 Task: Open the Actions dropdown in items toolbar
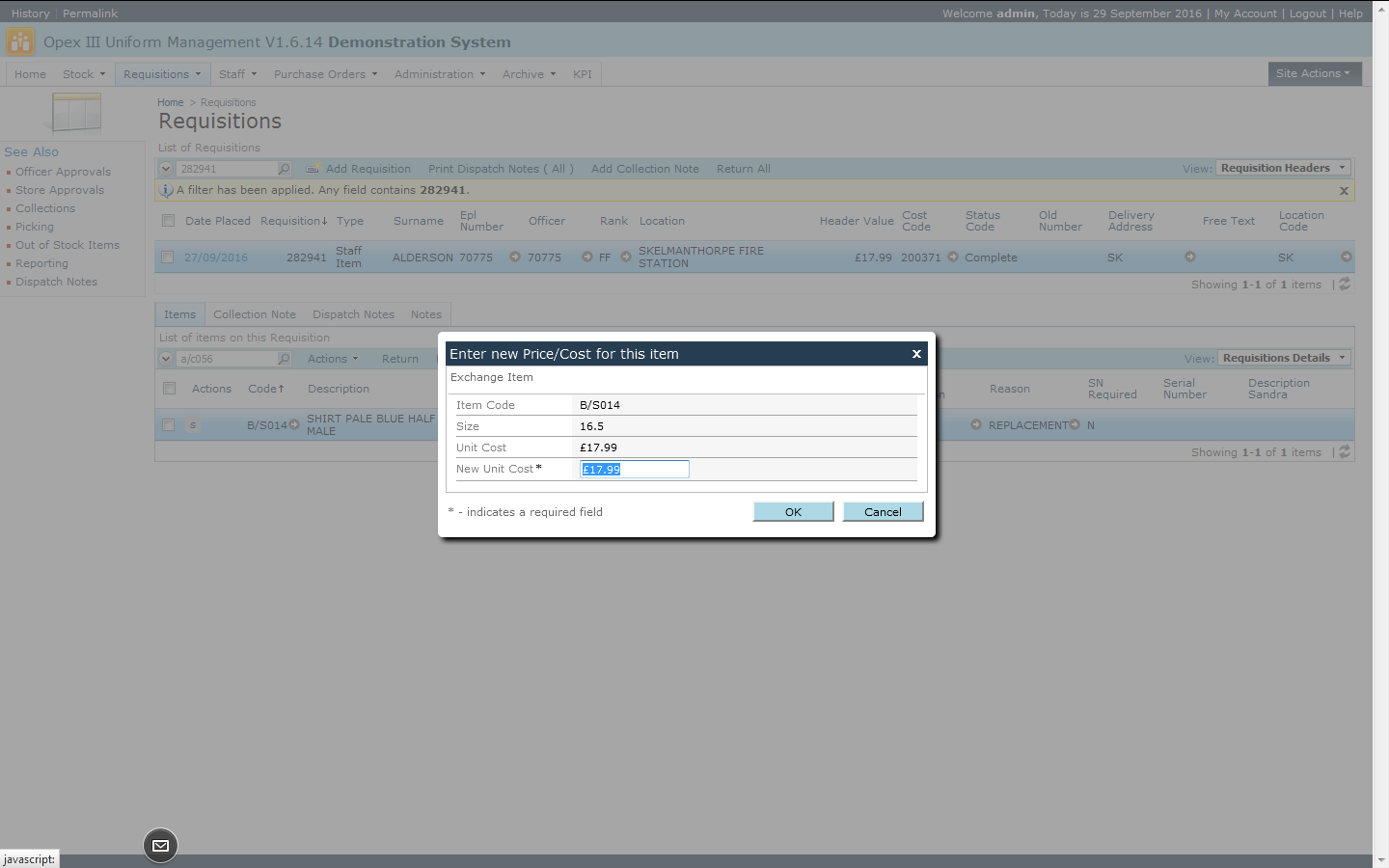[333, 359]
